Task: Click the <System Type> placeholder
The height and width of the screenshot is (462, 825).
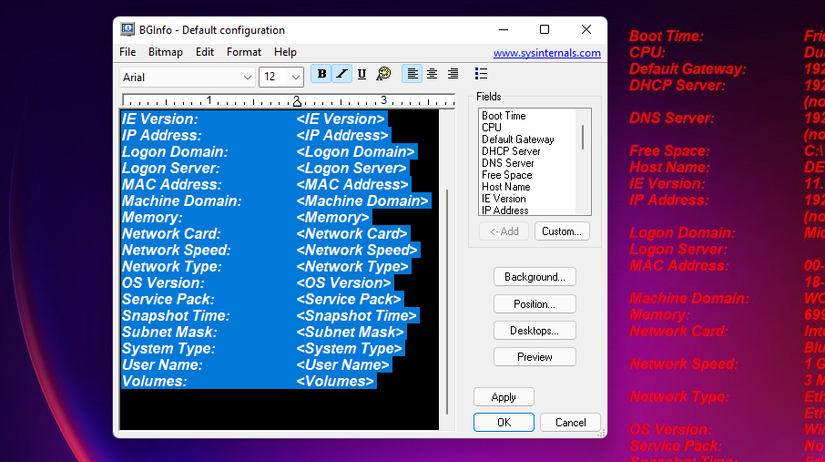Action: [349, 348]
